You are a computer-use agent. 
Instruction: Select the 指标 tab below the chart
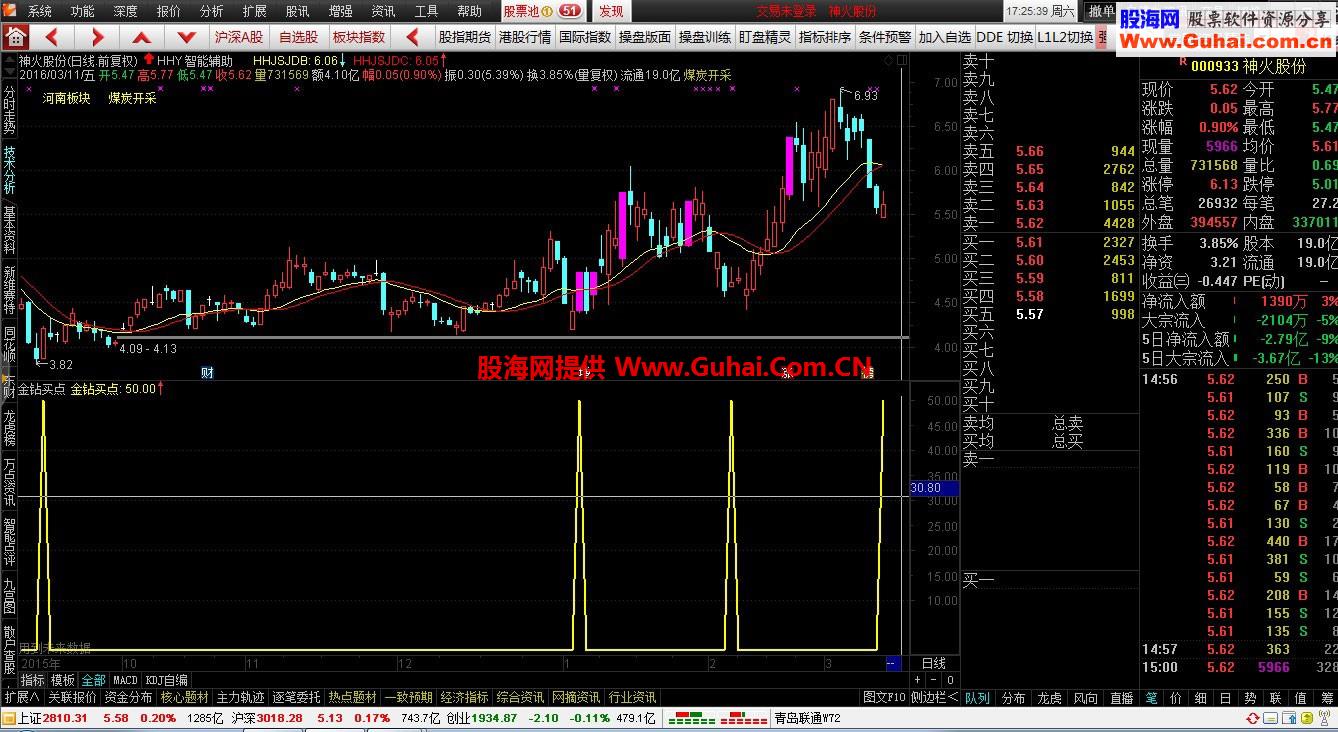33,680
